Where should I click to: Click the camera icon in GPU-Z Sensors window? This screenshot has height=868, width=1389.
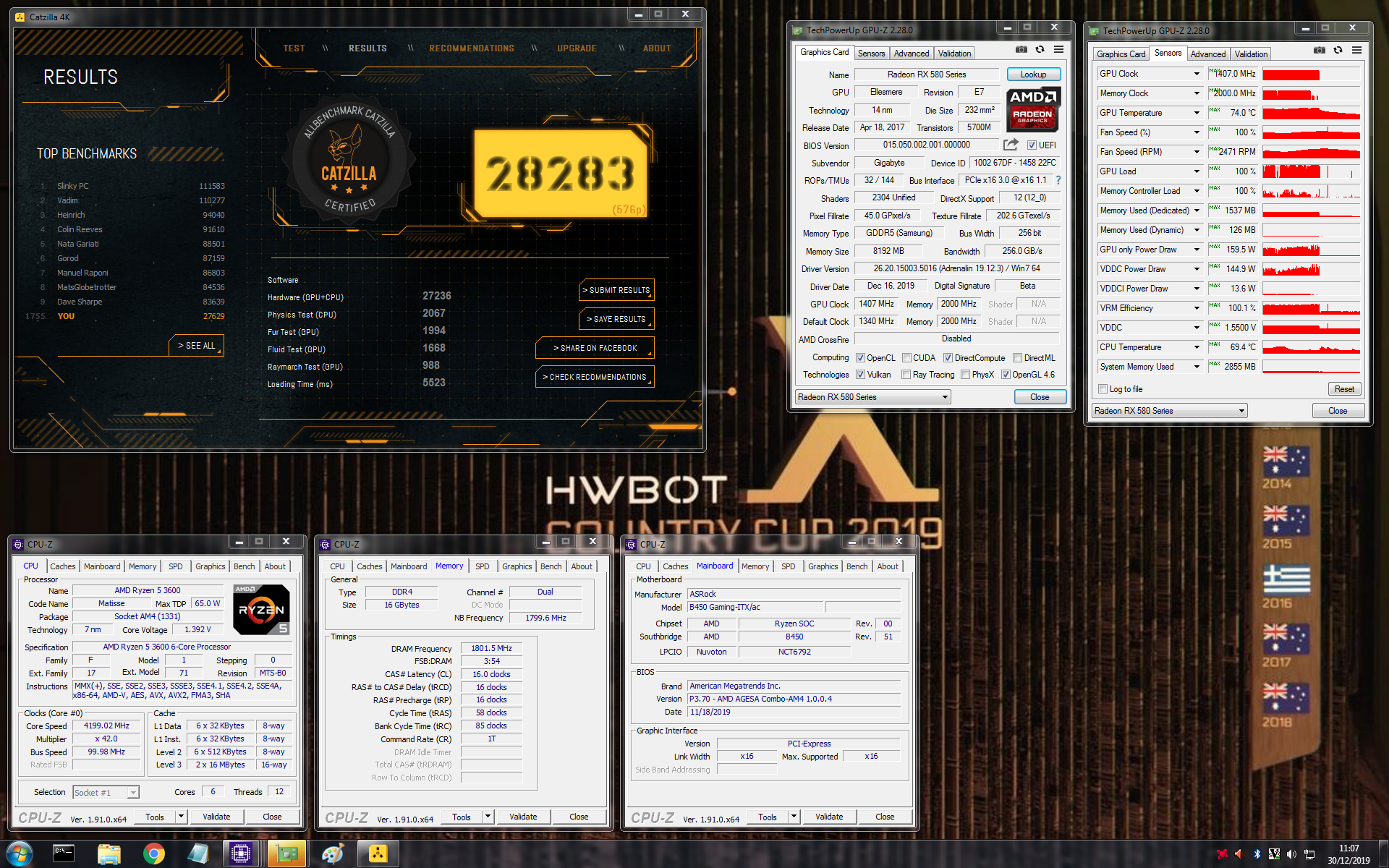[x=1320, y=50]
